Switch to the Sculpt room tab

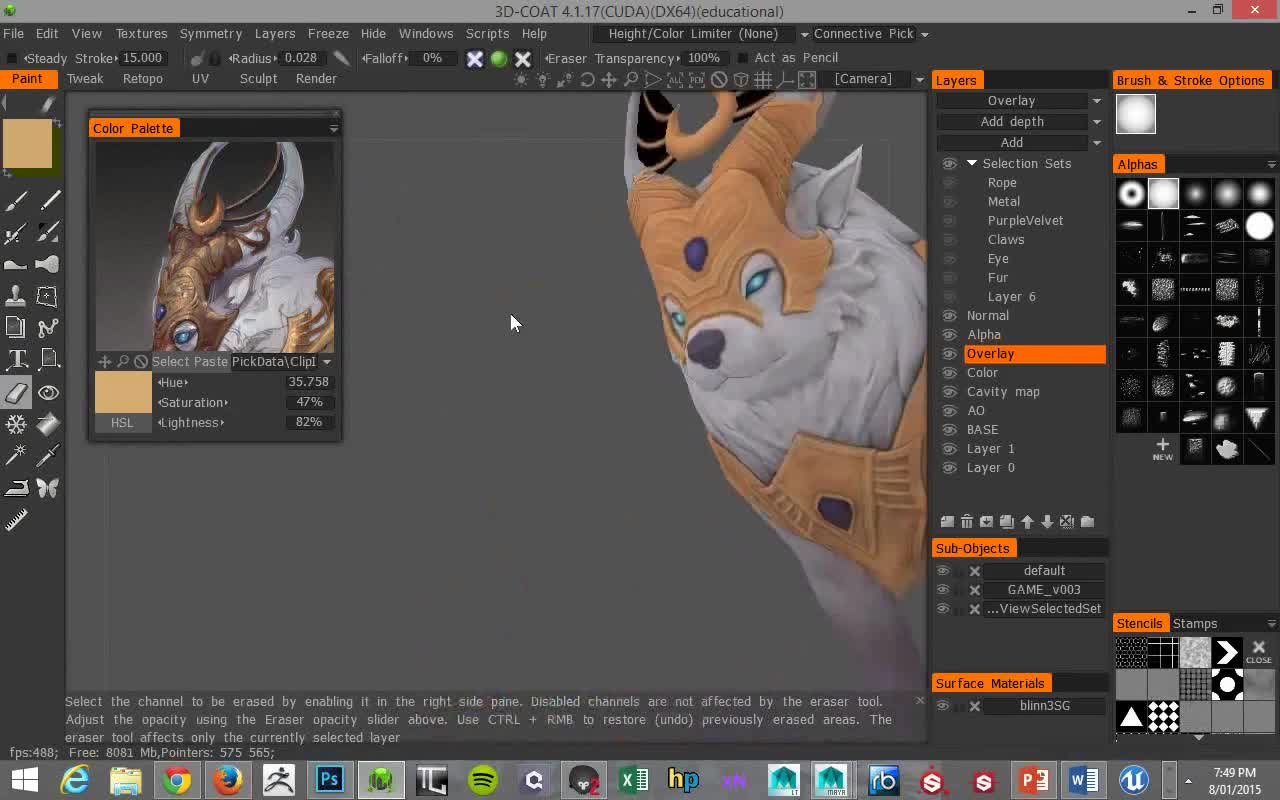(x=258, y=79)
